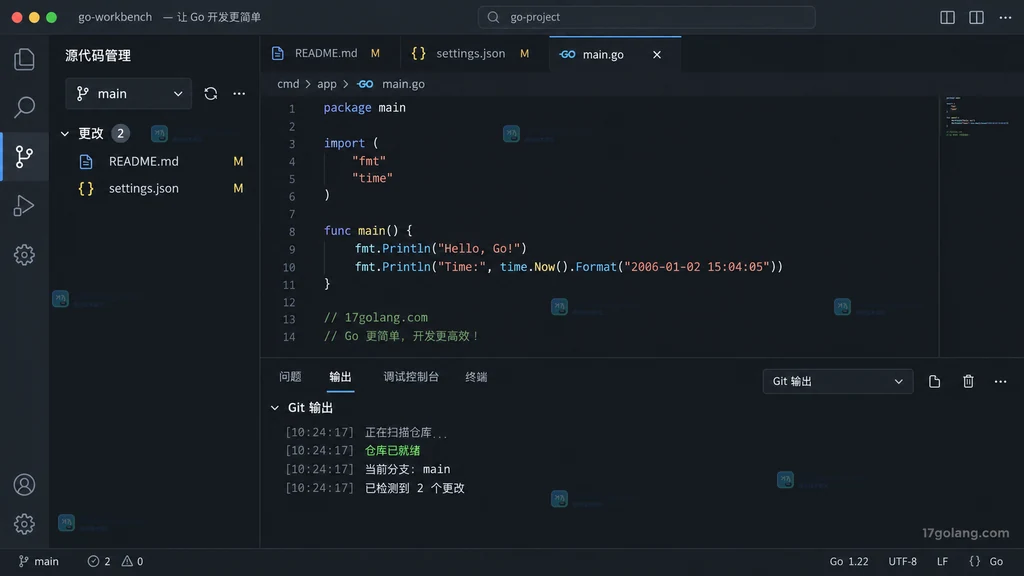Open the Git 输出 channel dropdown
The width and height of the screenshot is (1024, 576).
[838, 381]
